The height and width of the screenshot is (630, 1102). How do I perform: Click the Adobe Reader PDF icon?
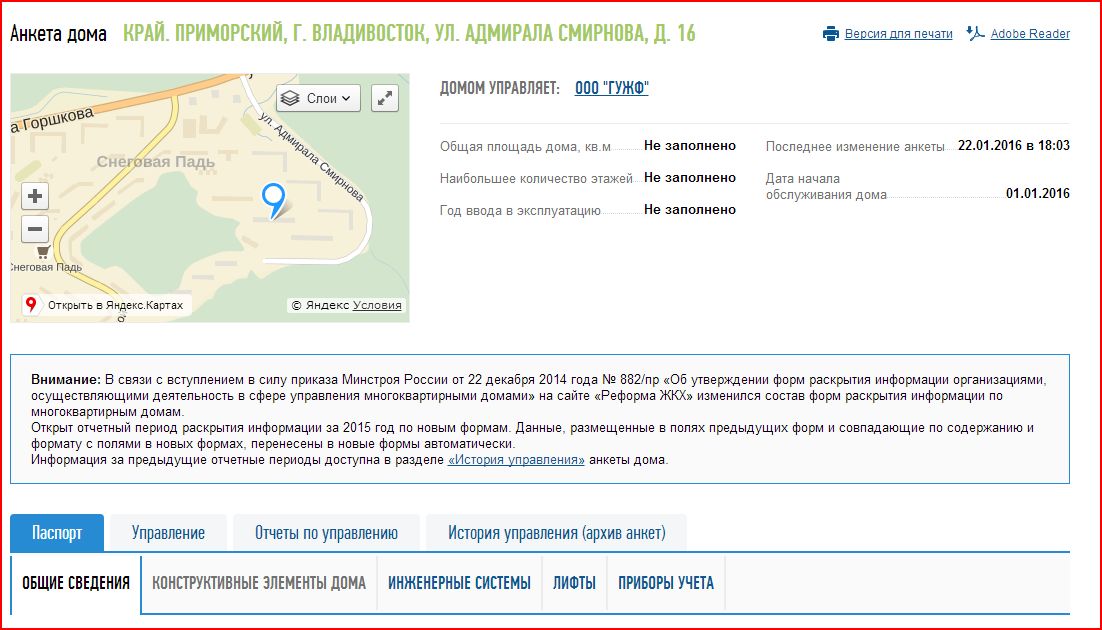click(x=975, y=34)
